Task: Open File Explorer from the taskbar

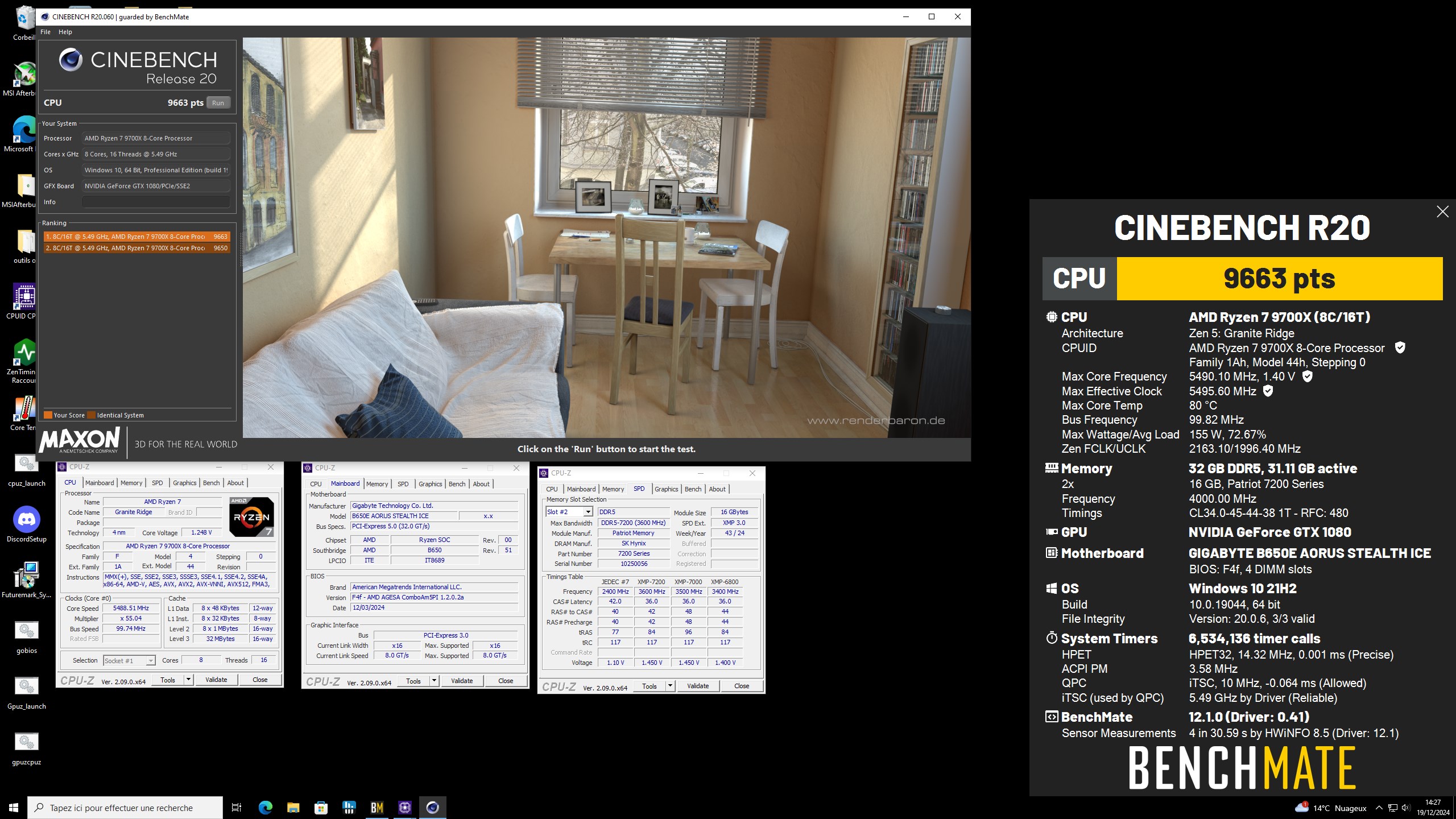Action: [293, 808]
